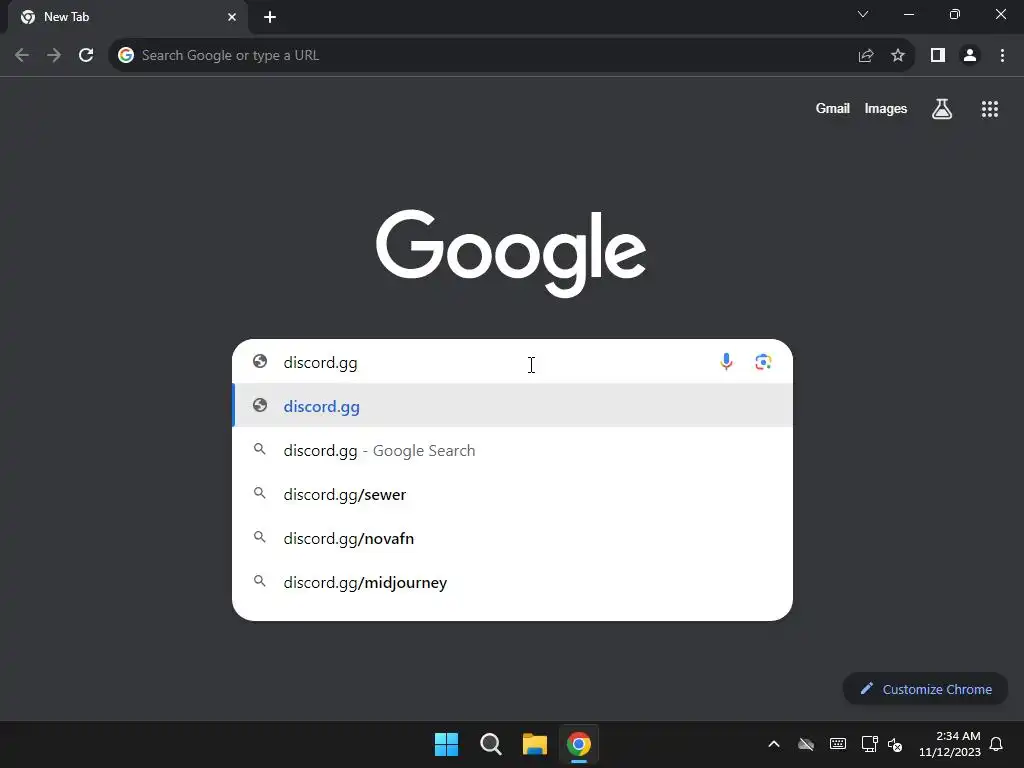Viewport: 1024px width, 768px height.
Task: Open the clock showing 2:34 AM
Action: (x=950, y=744)
